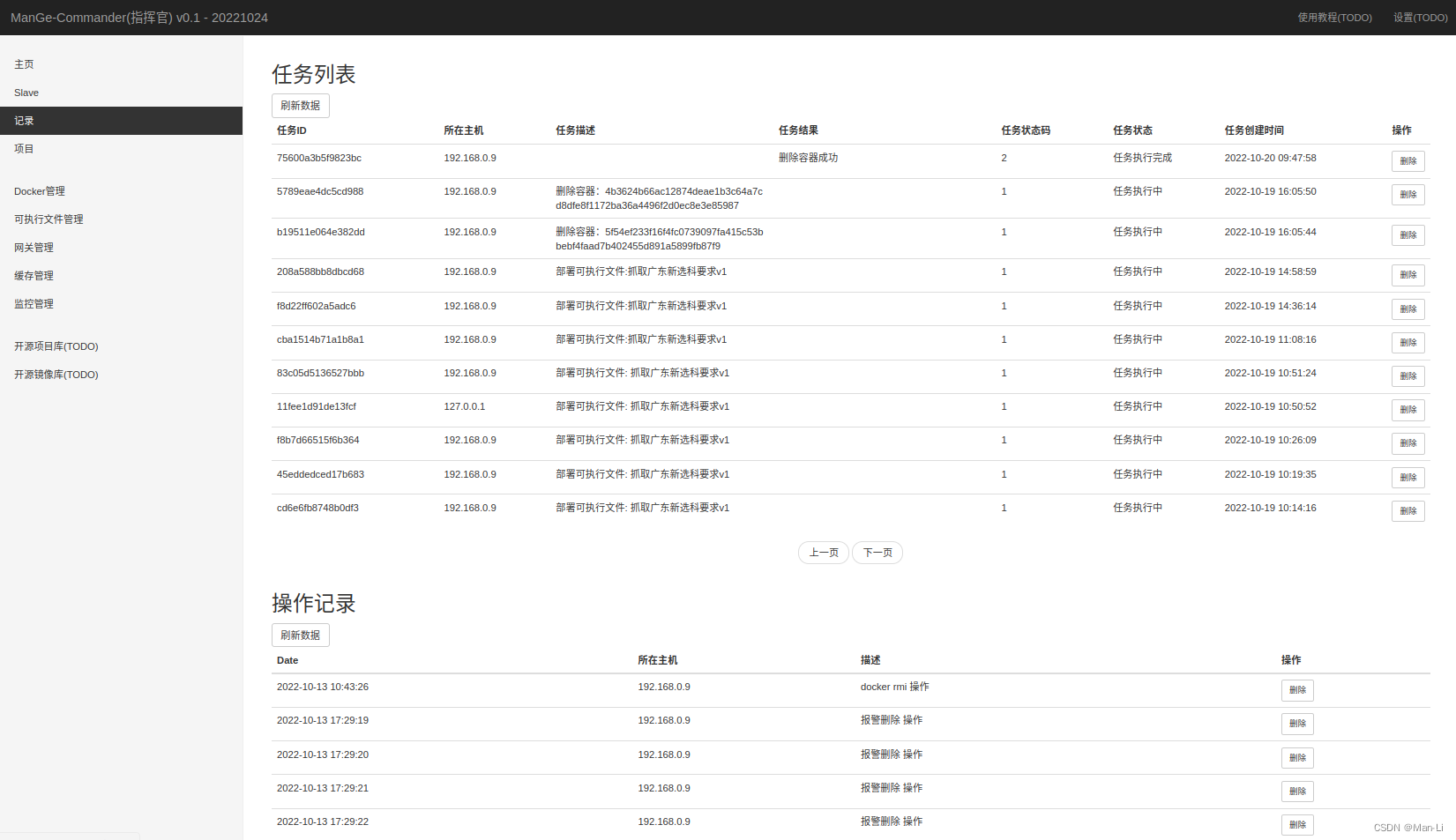Delete task cd6e6fb8748b0df3
1456x840 pixels.
click(1407, 511)
